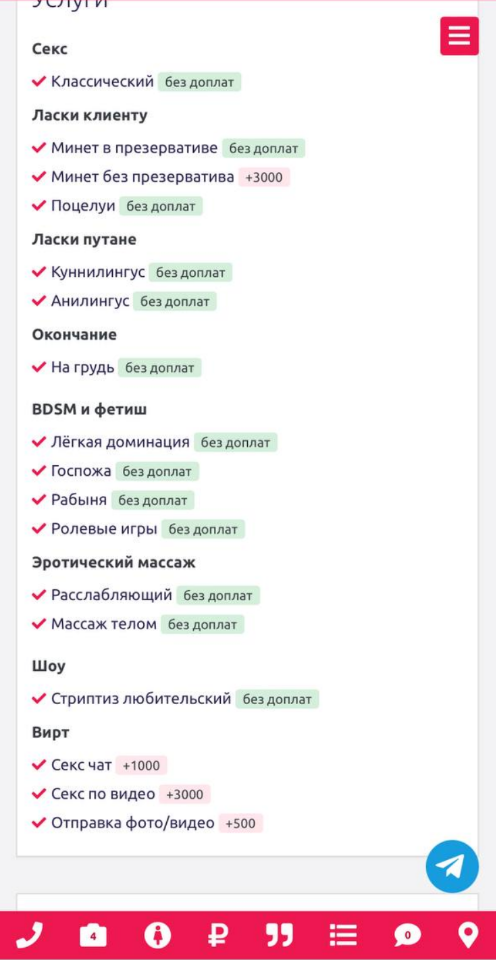Image resolution: width=496 pixels, height=960 pixels.
Task: Open the hamburger menu button
Action: pos(459,36)
